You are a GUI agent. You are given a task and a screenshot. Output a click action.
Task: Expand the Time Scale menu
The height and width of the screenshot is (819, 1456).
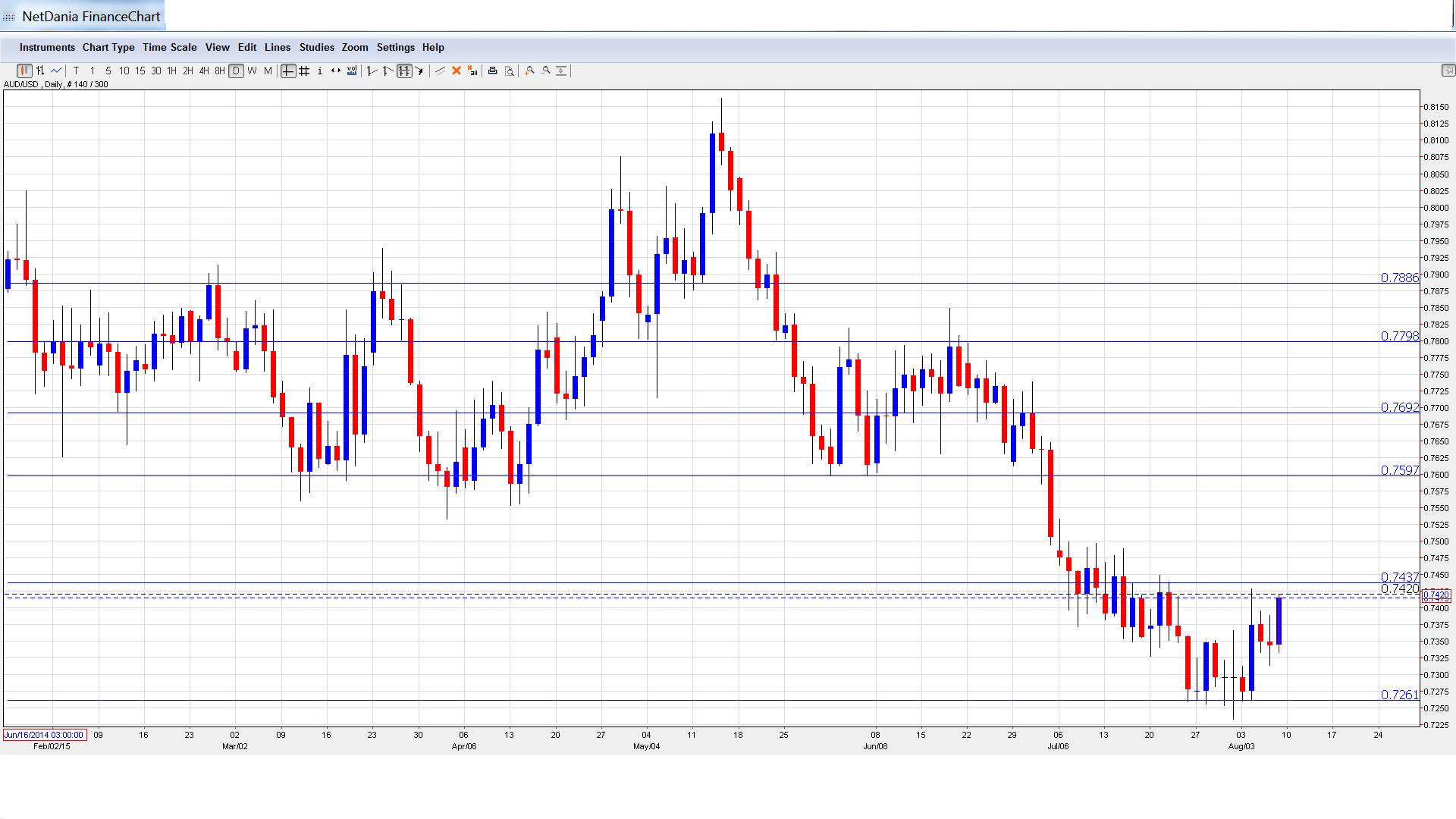click(169, 47)
